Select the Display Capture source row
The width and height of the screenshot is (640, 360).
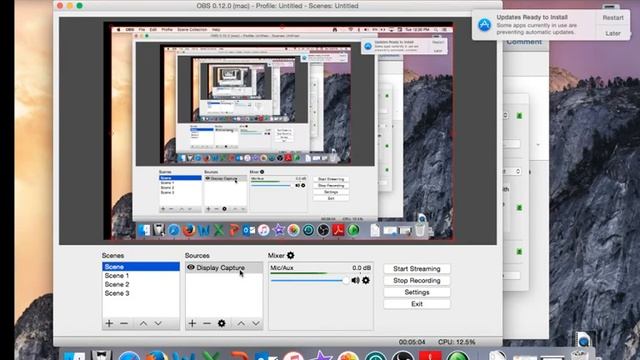224,268
